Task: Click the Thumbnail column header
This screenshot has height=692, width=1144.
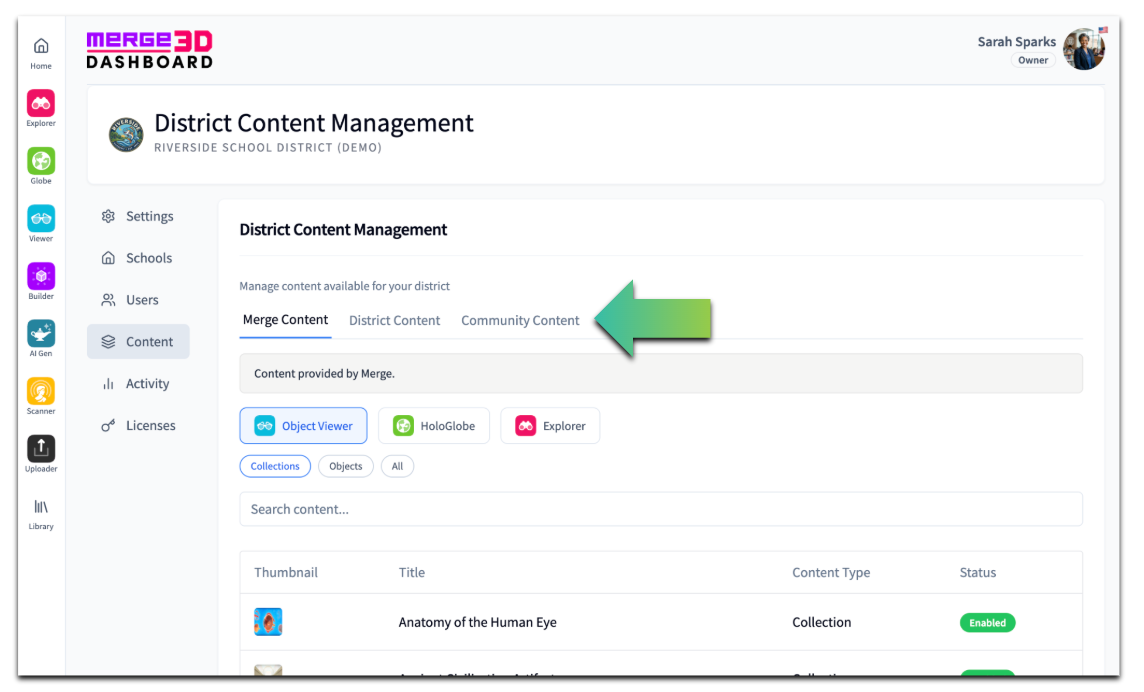Action: 286,572
